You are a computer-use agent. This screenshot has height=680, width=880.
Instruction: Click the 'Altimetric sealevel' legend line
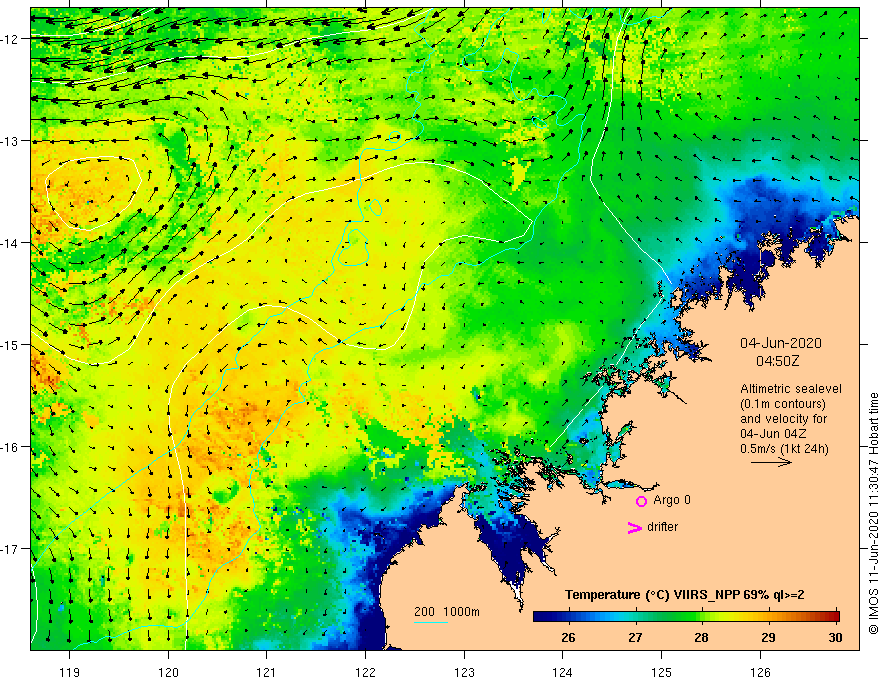tap(791, 389)
